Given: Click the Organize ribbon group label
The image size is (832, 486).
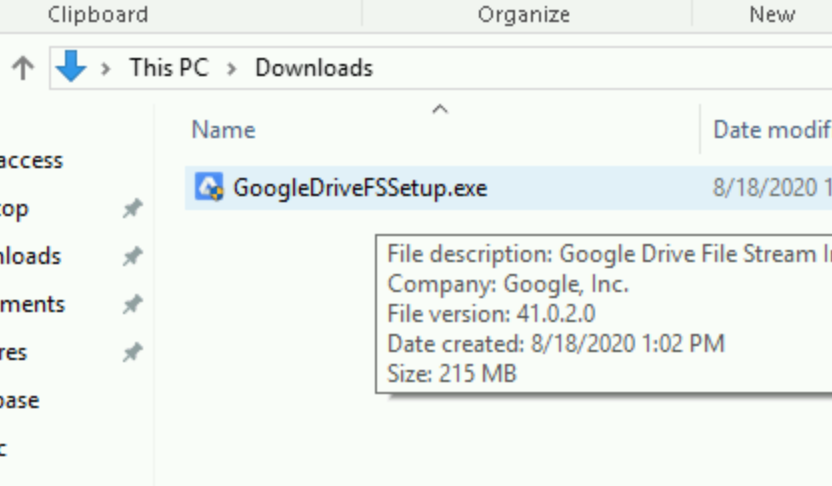Looking at the screenshot, I should point(524,14).
